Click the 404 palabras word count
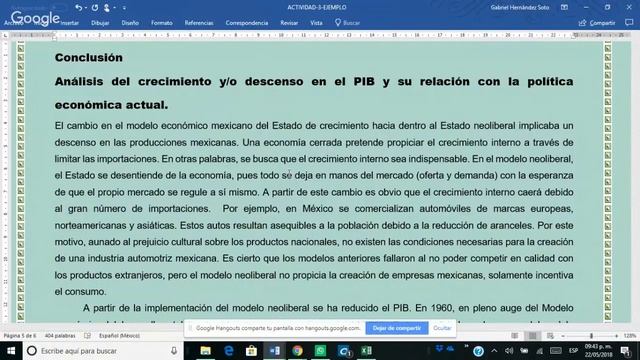The image size is (640, 360). coord(60,336)
